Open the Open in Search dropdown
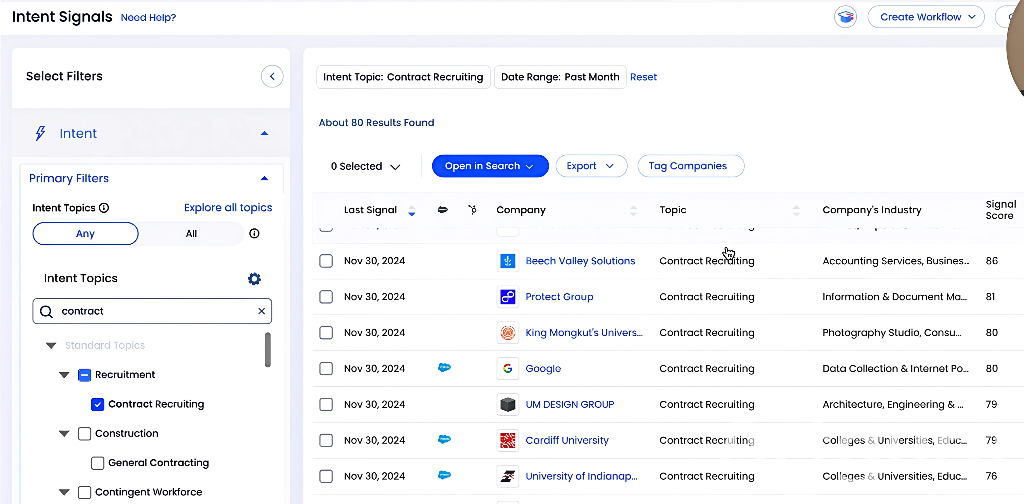Screen dimensions: 1024x504 click(490, 166)
